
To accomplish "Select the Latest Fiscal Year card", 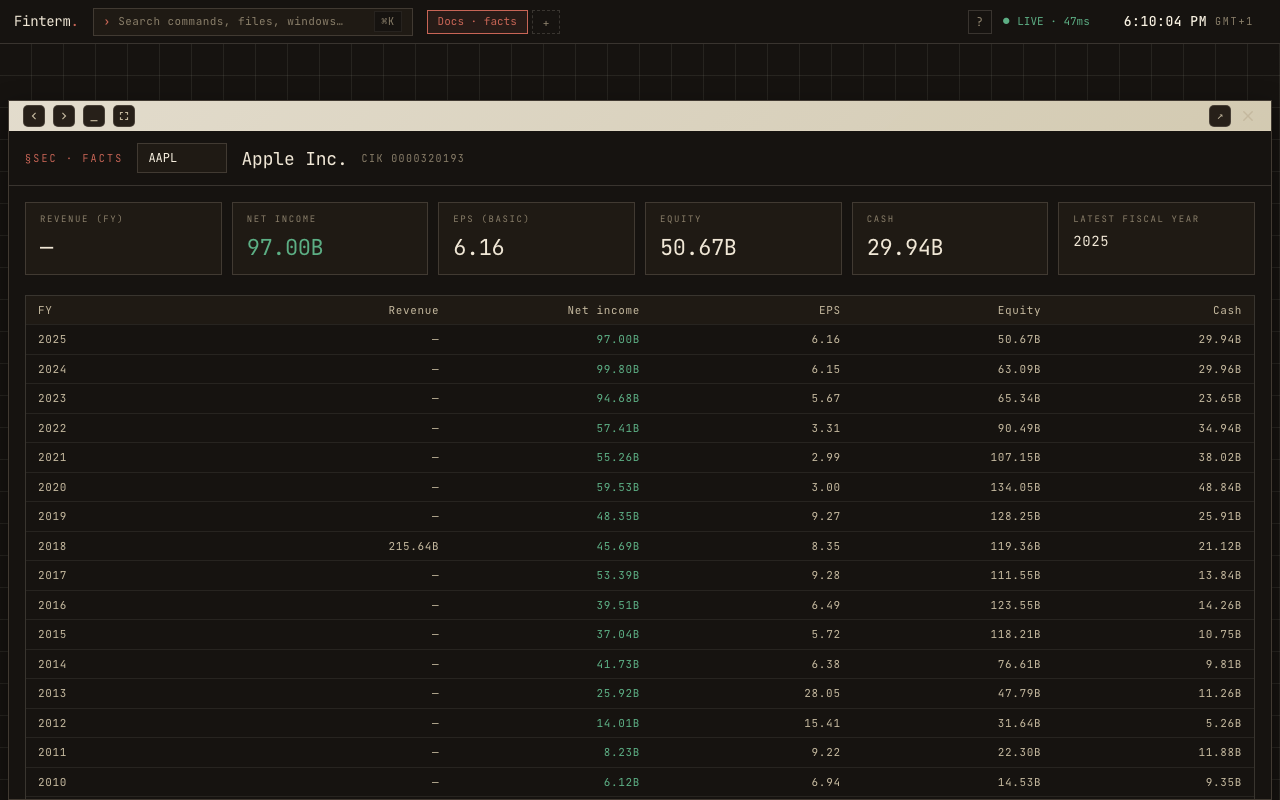I will 1156,238.
